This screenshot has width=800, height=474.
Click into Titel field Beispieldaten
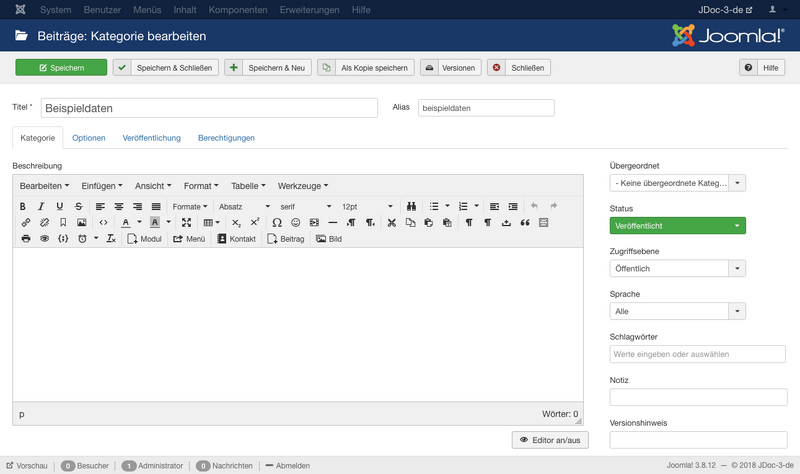(x=209, y=108)
